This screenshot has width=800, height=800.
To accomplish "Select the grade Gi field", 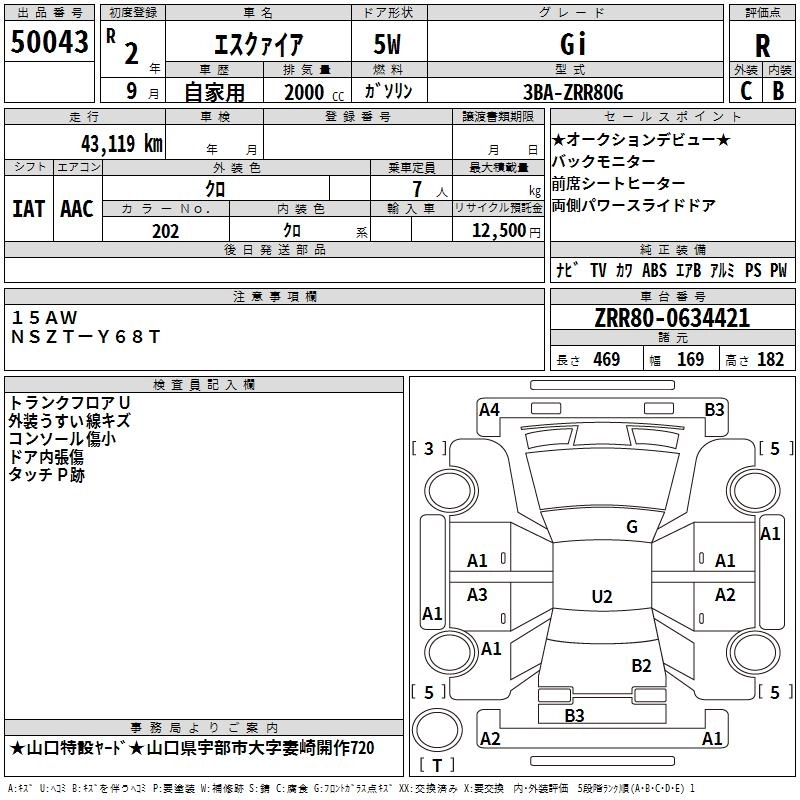I will coord(572,44).
